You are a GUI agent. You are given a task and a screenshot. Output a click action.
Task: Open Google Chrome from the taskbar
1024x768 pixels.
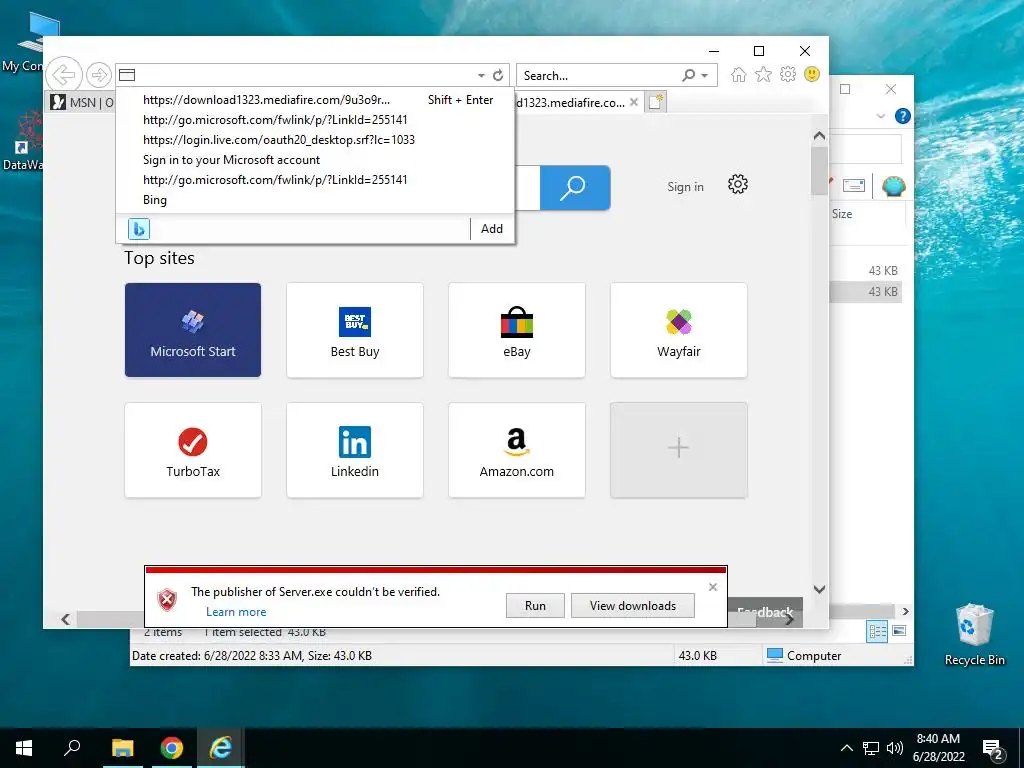[172, 748]
